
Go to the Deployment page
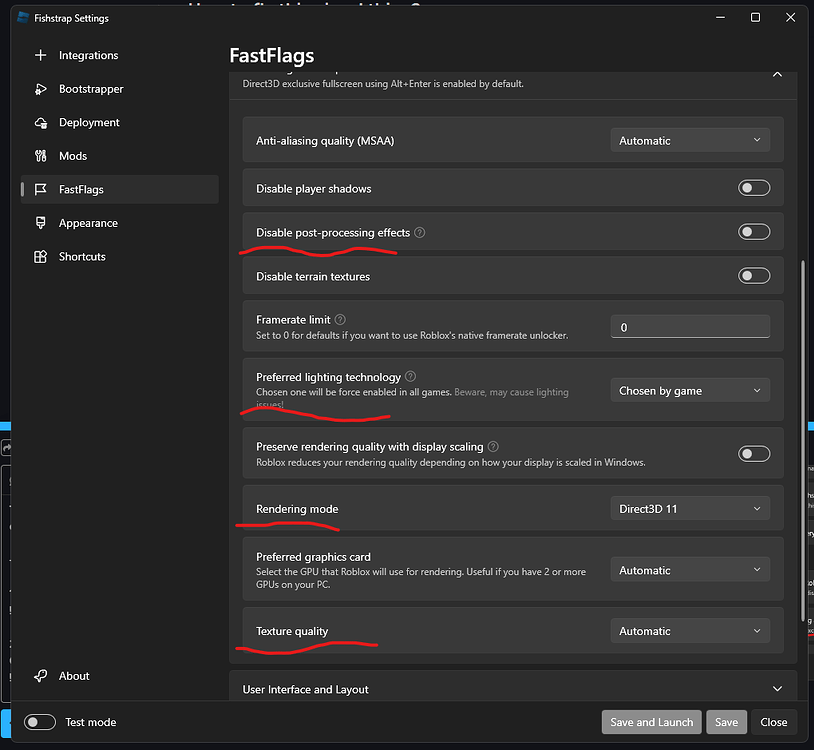tap(119, 122)
